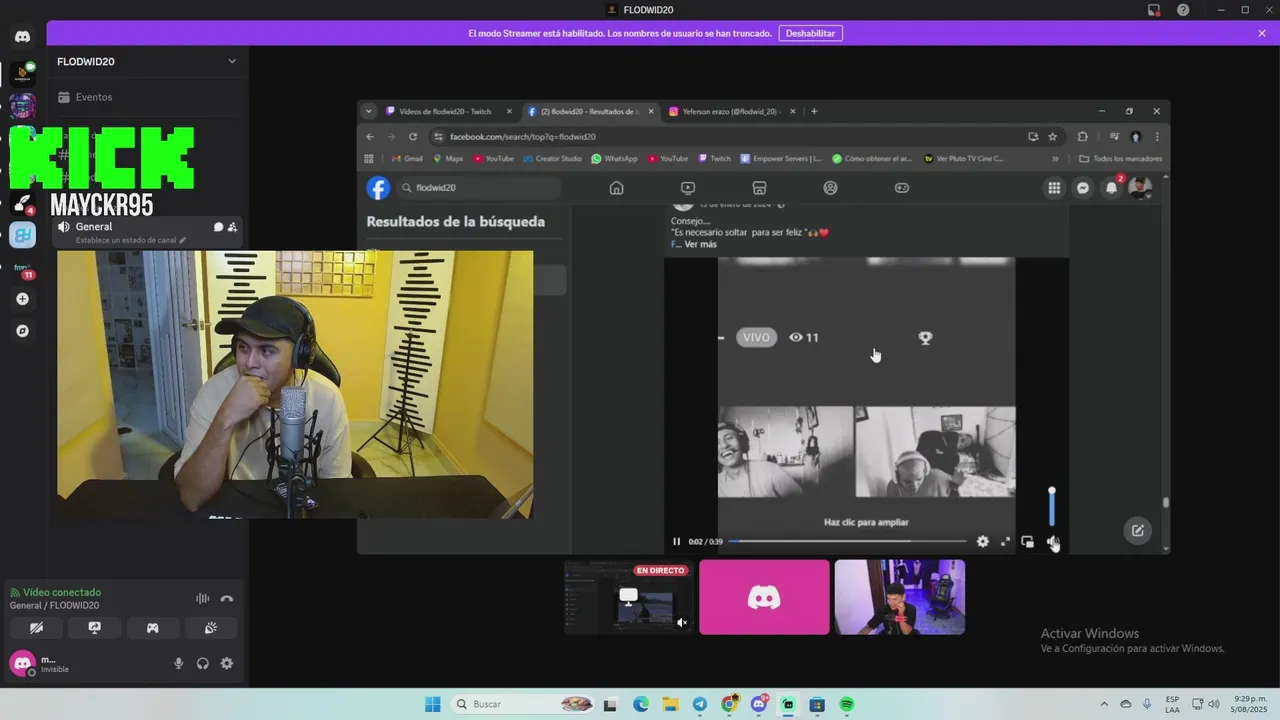
Task: Open Discord help question mark icon
Action: [1183, 10]
